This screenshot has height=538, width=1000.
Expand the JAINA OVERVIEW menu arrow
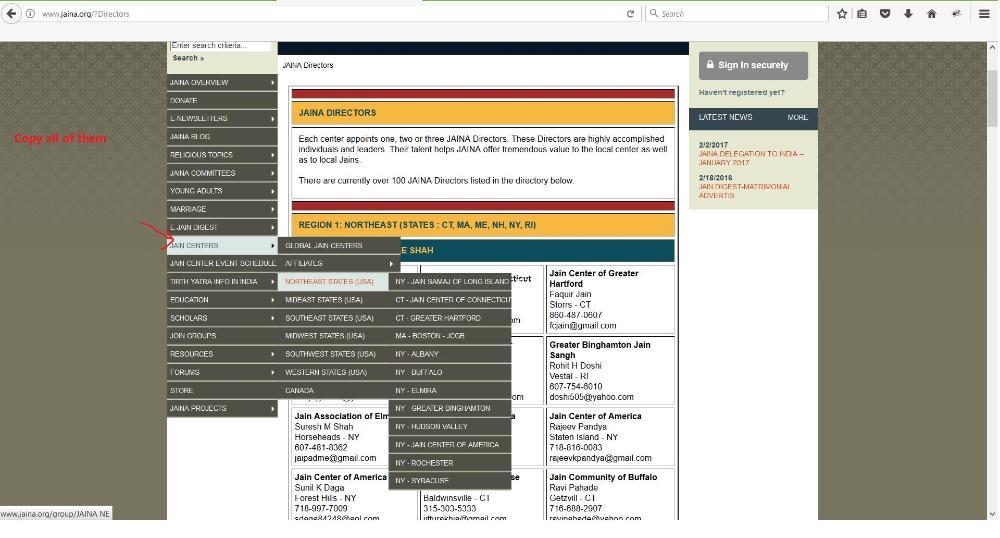[x=272, y=83]
